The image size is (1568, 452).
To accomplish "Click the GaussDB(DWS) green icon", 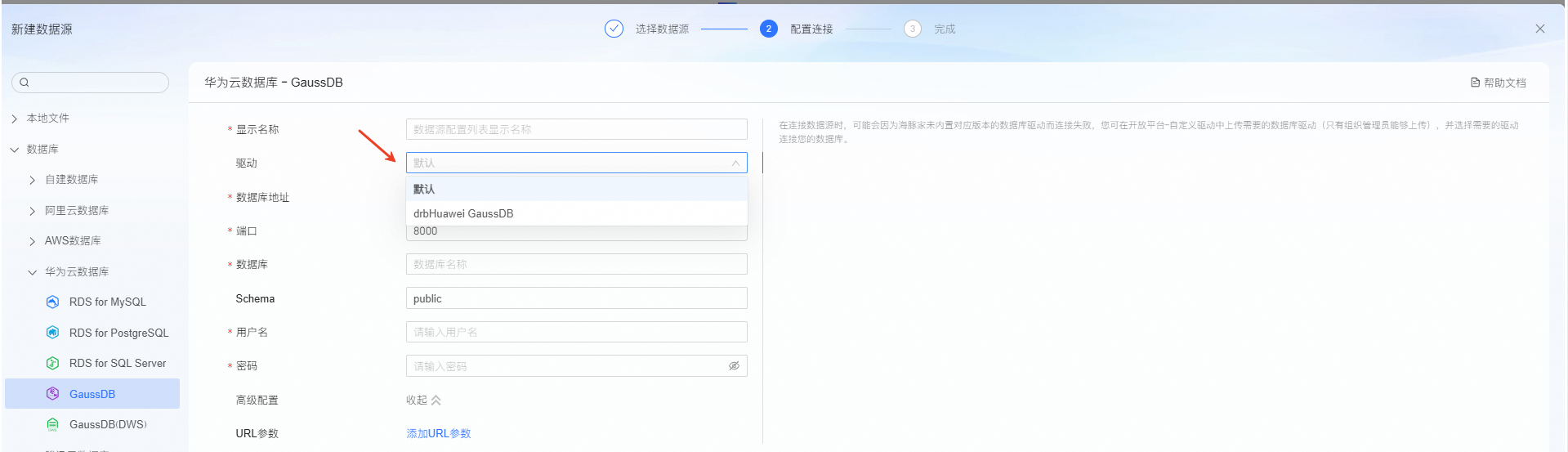I will pyautogui.click(x=53, y=424).
